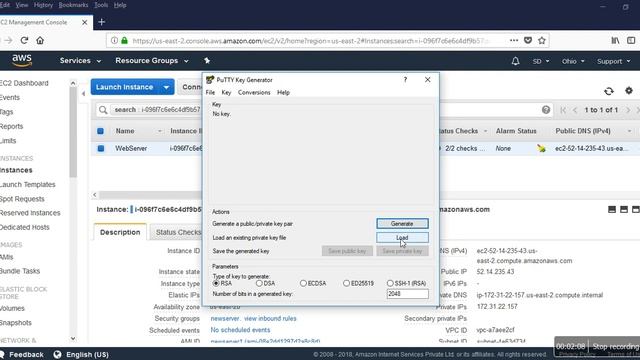This screenshot has height=360, width=640.
Task: Click the site info icon in the address bar
Action: point(114,40)
